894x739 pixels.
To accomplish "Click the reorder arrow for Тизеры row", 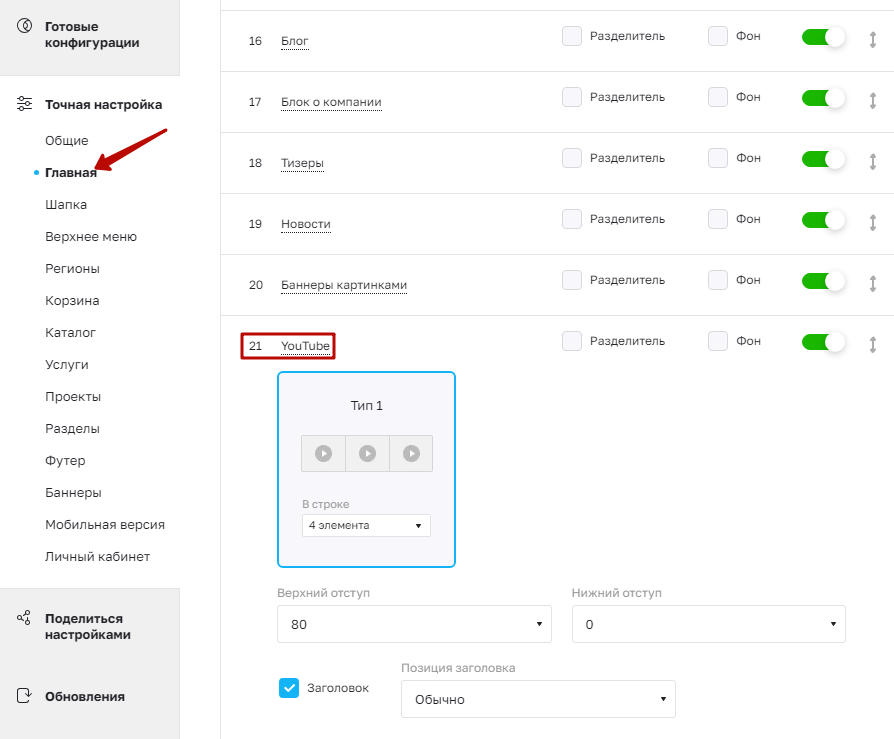I will pyautogui.click(x=872, y=162).
